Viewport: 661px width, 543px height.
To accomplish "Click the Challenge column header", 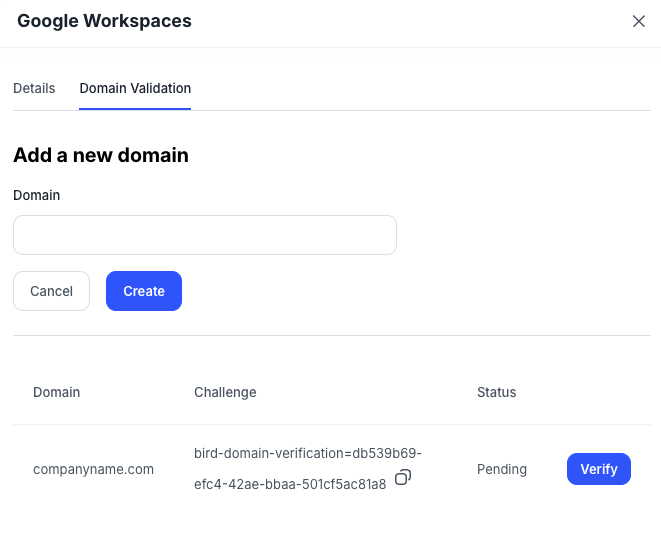I will 225,392.
